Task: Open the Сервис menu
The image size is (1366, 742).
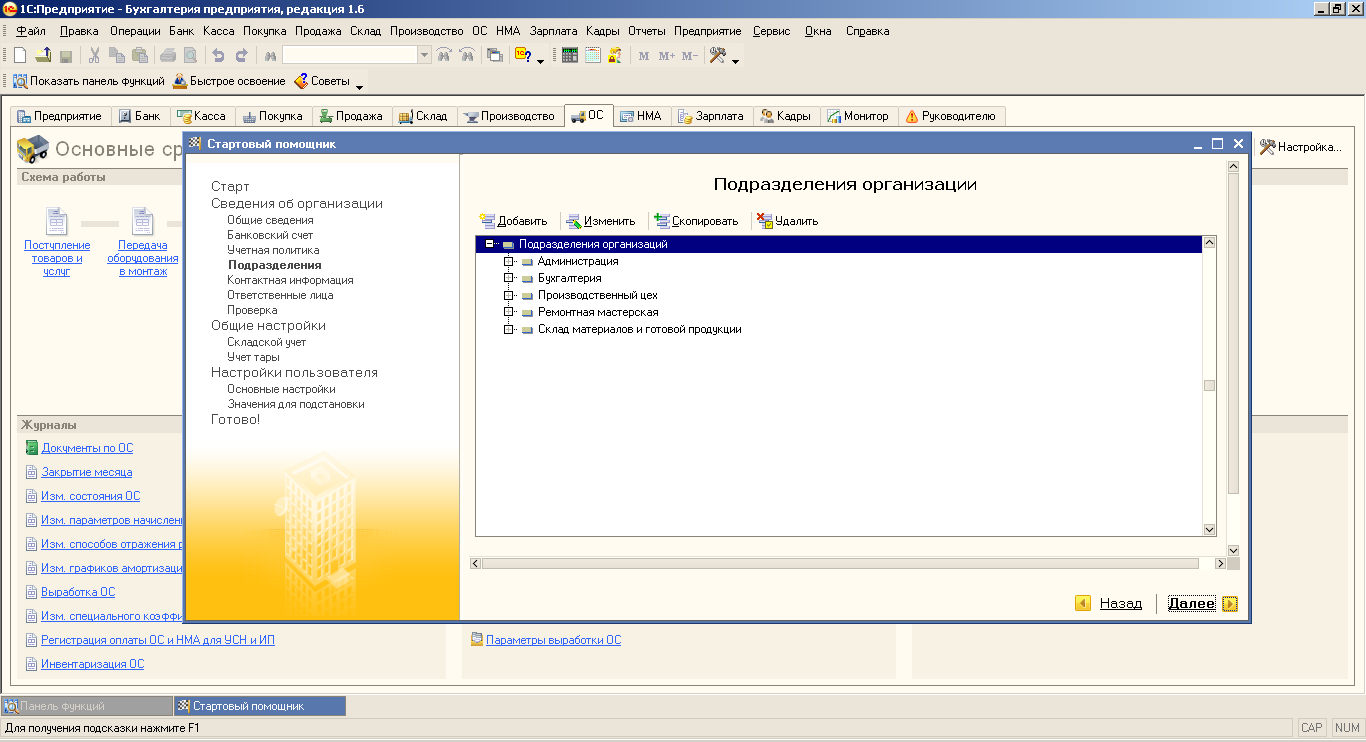Action: (771, 31)
